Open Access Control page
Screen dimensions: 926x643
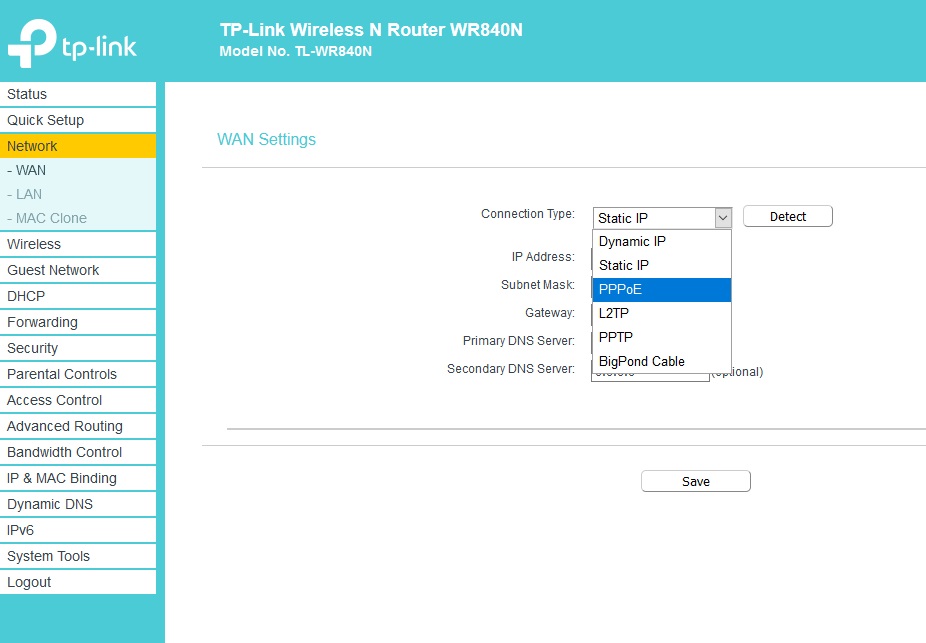78,400
